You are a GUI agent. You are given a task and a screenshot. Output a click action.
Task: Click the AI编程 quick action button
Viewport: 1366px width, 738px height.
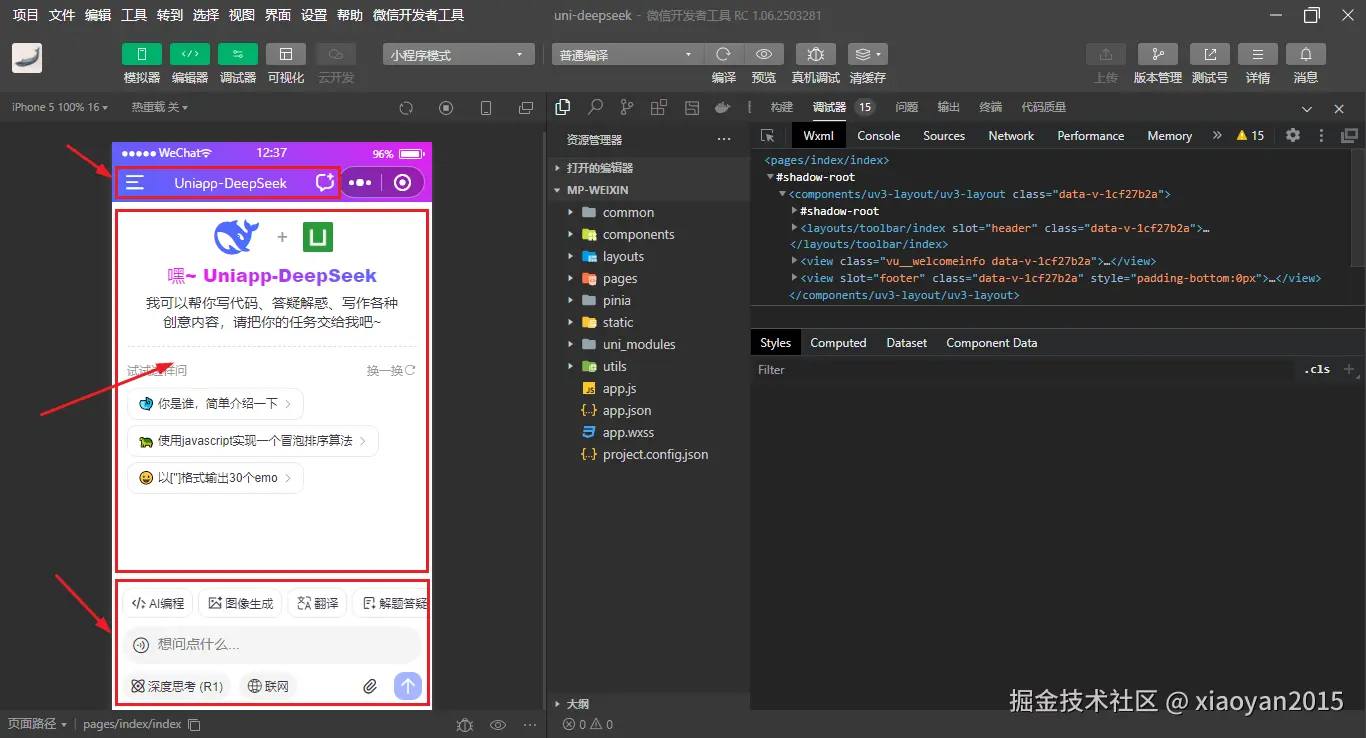click(x=158, y=603)
